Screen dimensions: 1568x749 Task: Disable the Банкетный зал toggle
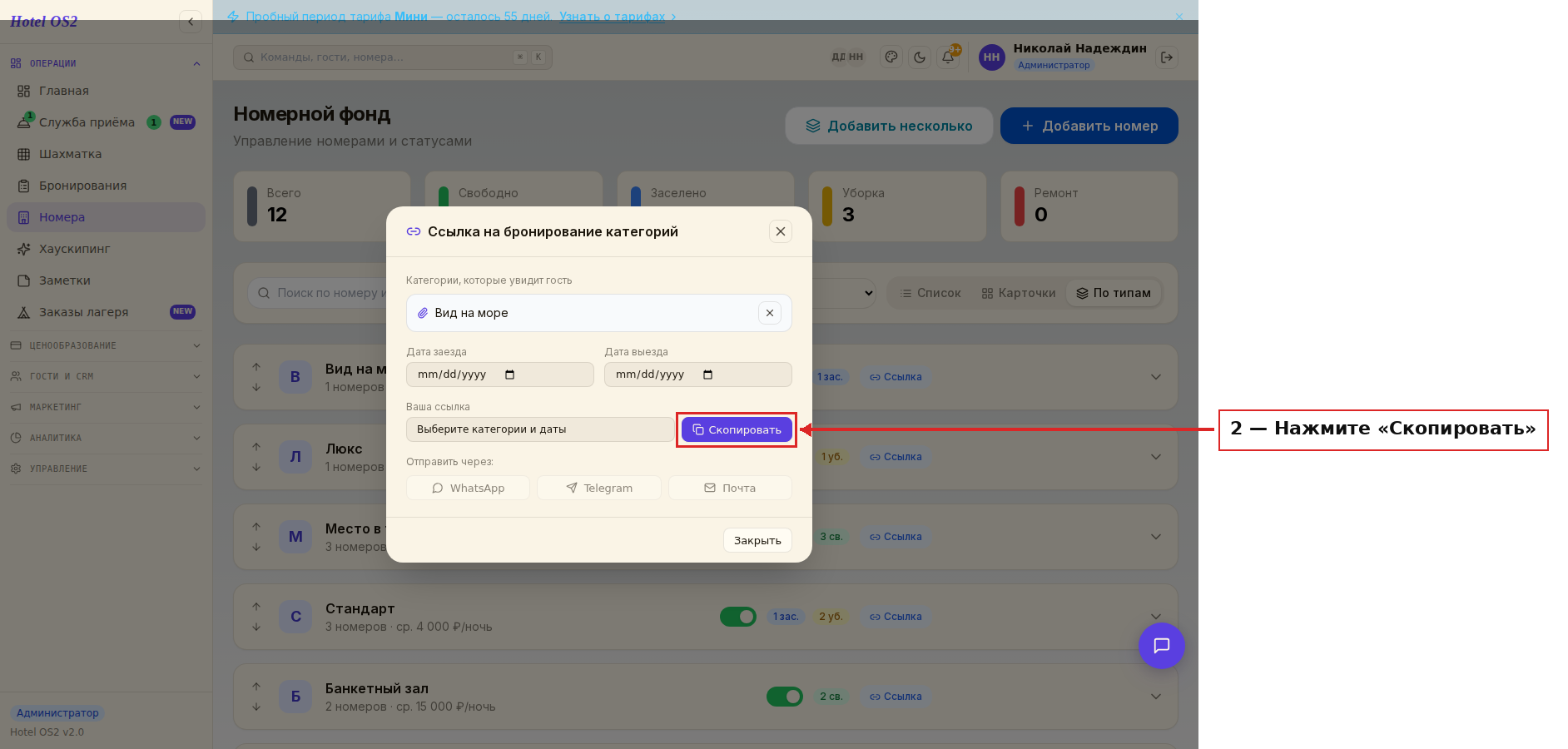[784, 697]
